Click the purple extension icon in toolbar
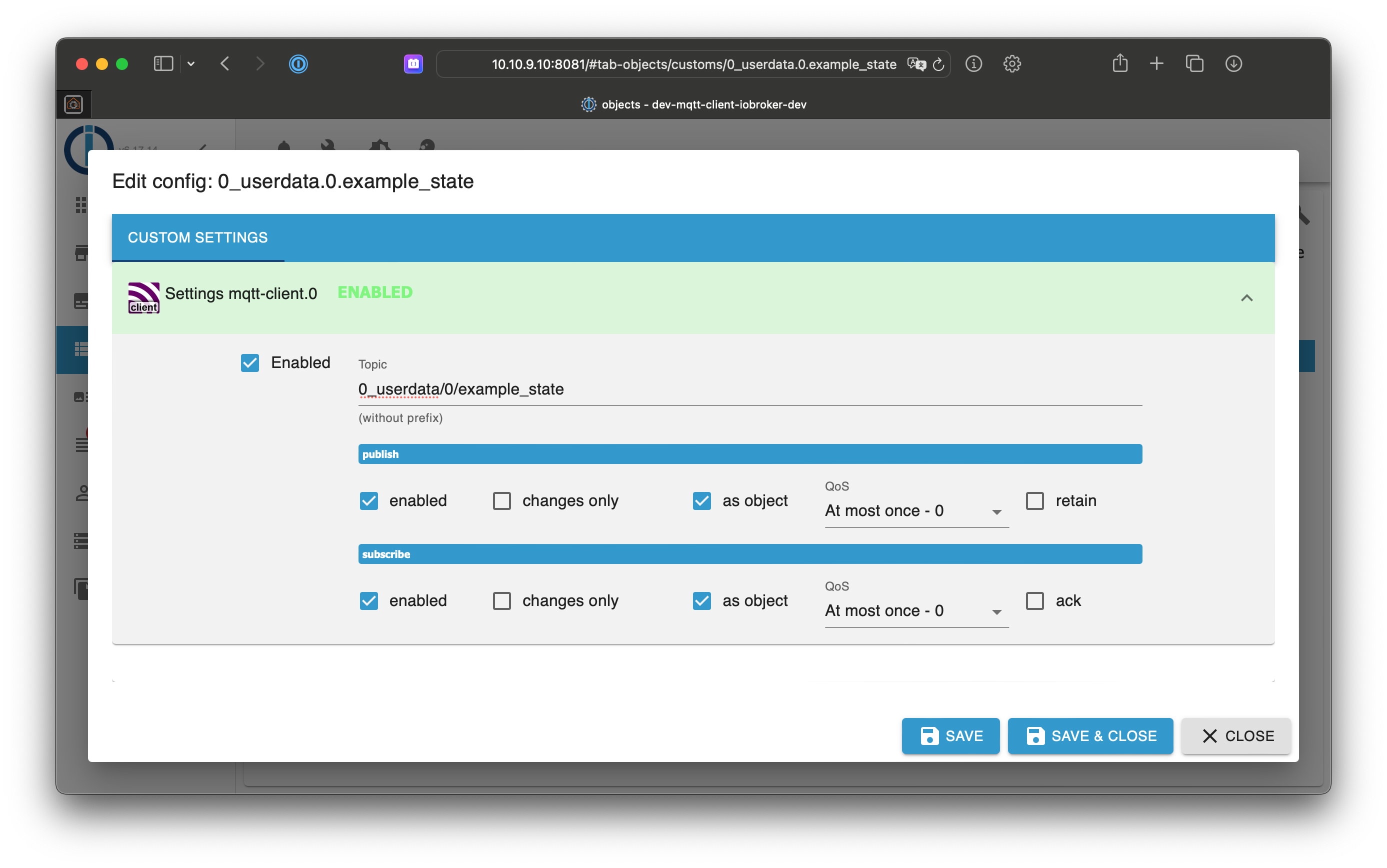1387x868 pixels. coord(413,63)
